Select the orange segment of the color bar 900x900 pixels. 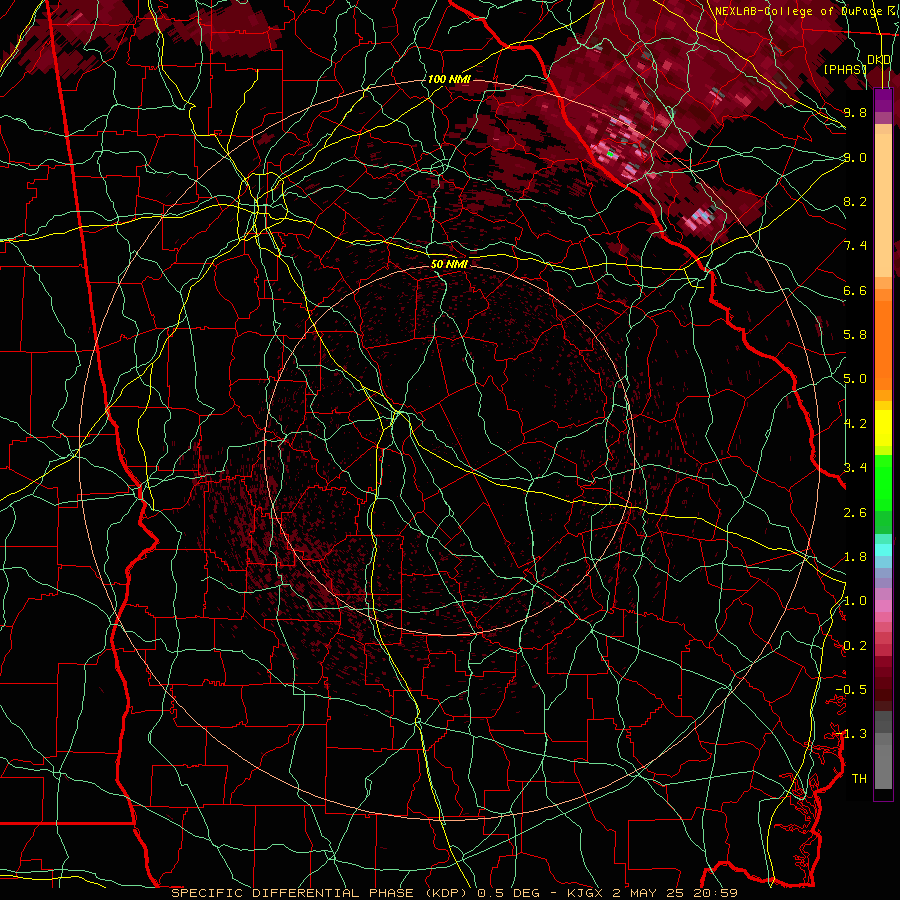pos(883,345)
